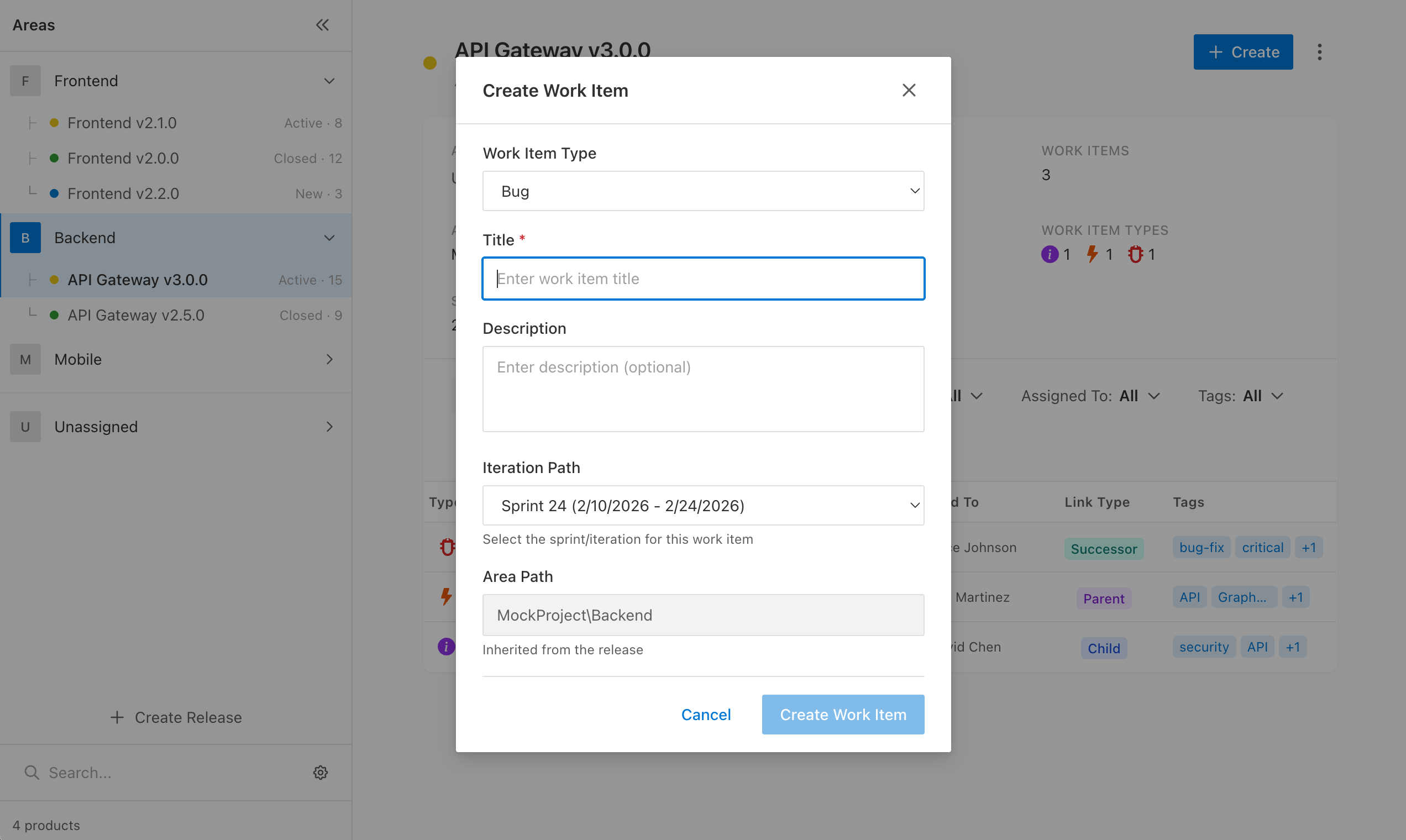
Task: Collapse the Areas panel with the double-chevron icon
Action: tap(323, 25)
